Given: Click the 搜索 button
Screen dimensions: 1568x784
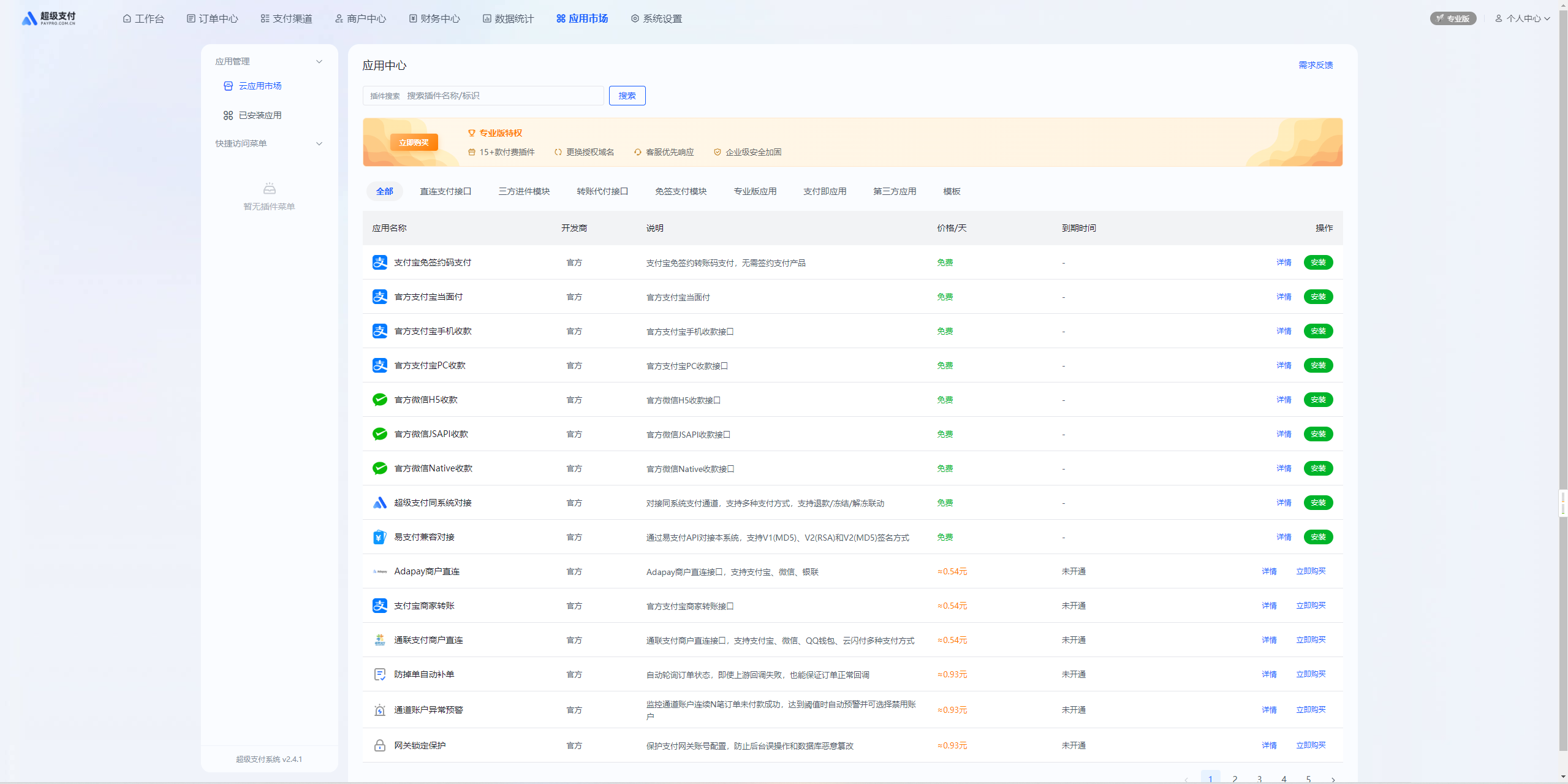Looking at the screenshot, I should [626, 96].
